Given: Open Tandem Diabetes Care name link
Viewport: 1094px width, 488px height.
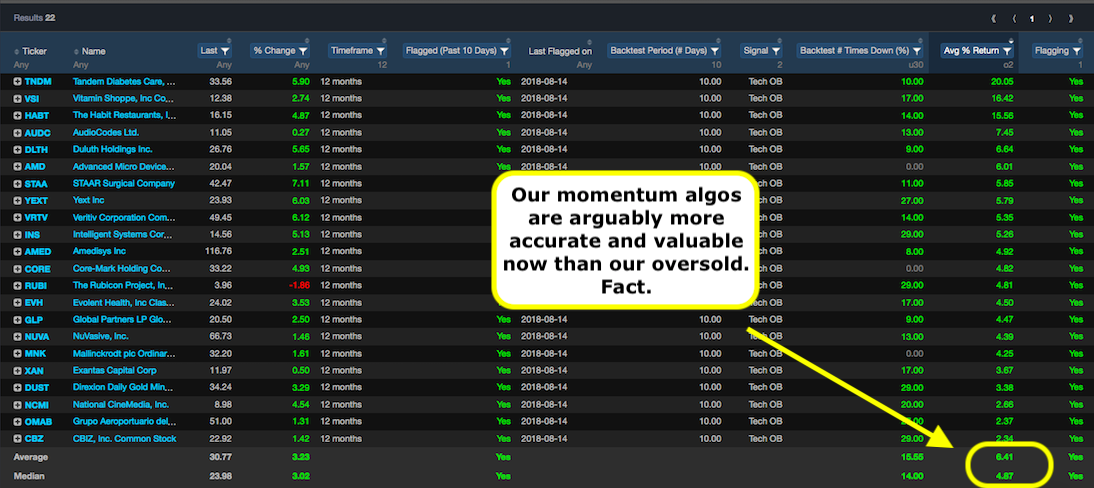Looking at the screenshot, I should (x=123, y=82).
